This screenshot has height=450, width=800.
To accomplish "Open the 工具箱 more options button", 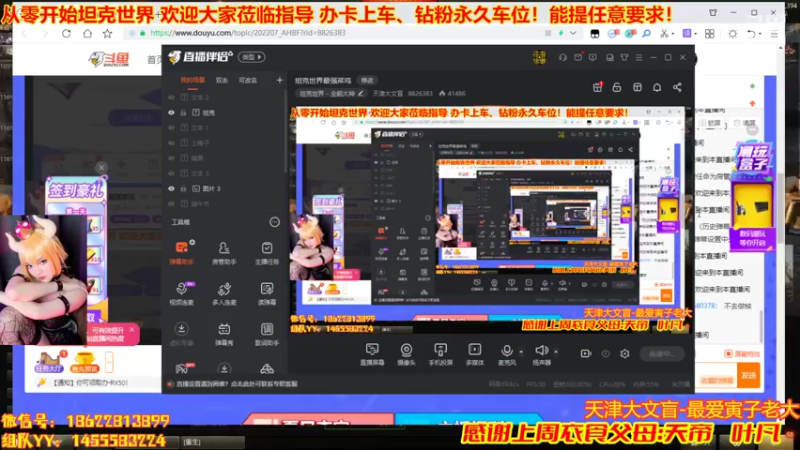I will click(x=274, y=222).
